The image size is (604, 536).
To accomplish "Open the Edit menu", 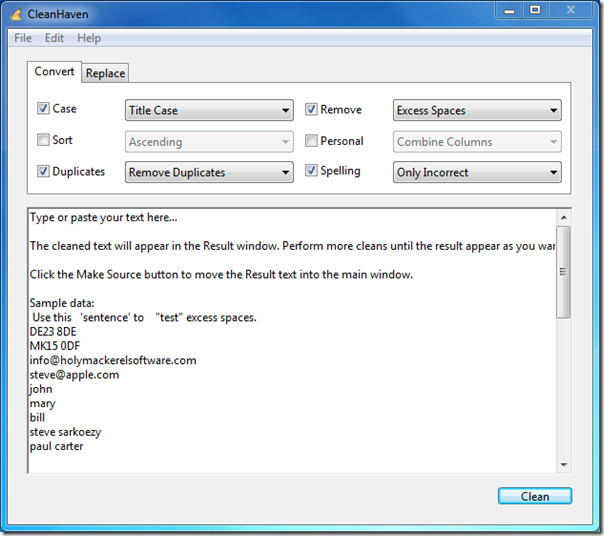I will coord(54,38).
